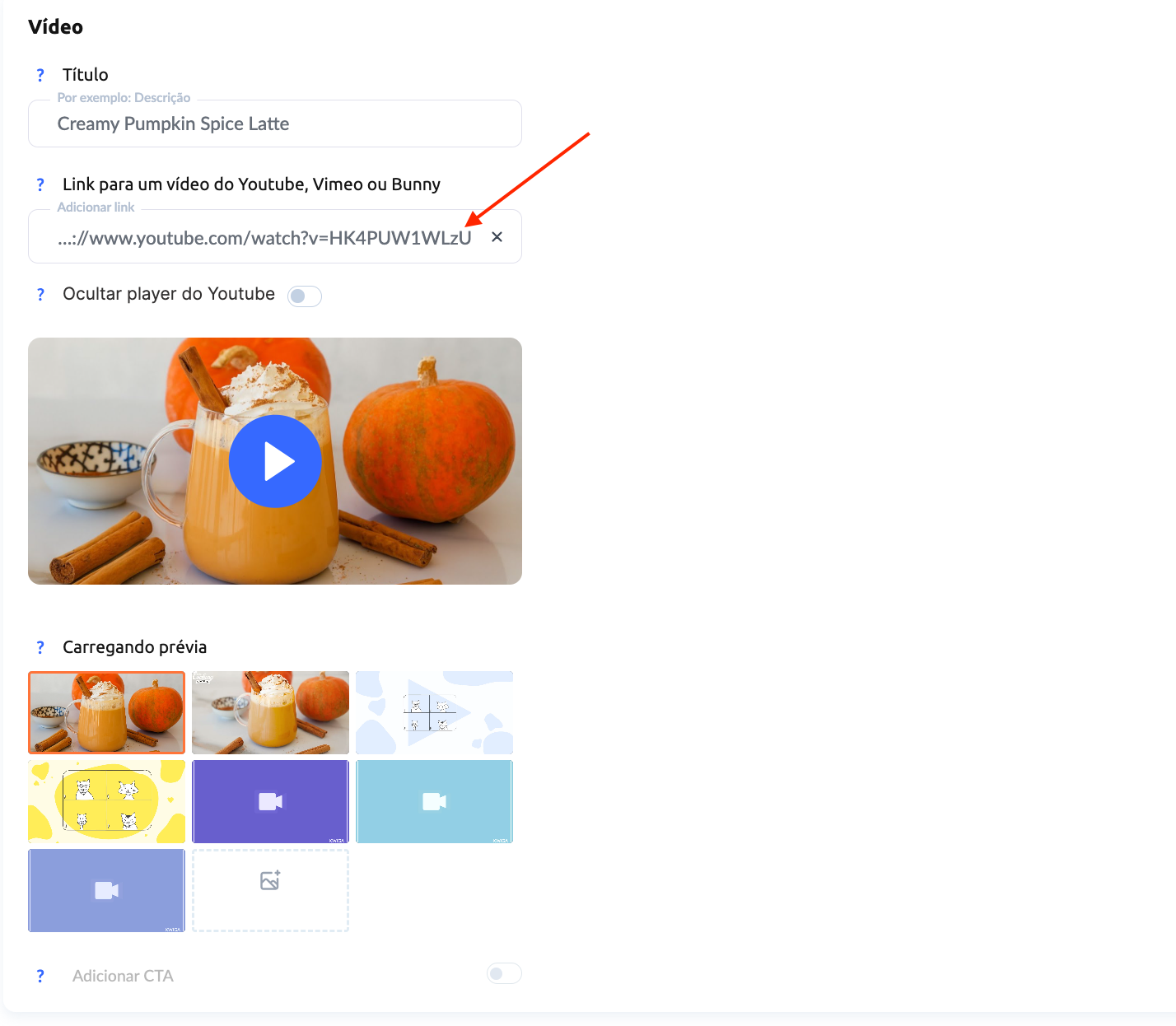
Task: Enable the Adicionar CTA switch
Action: click(504, 973)
